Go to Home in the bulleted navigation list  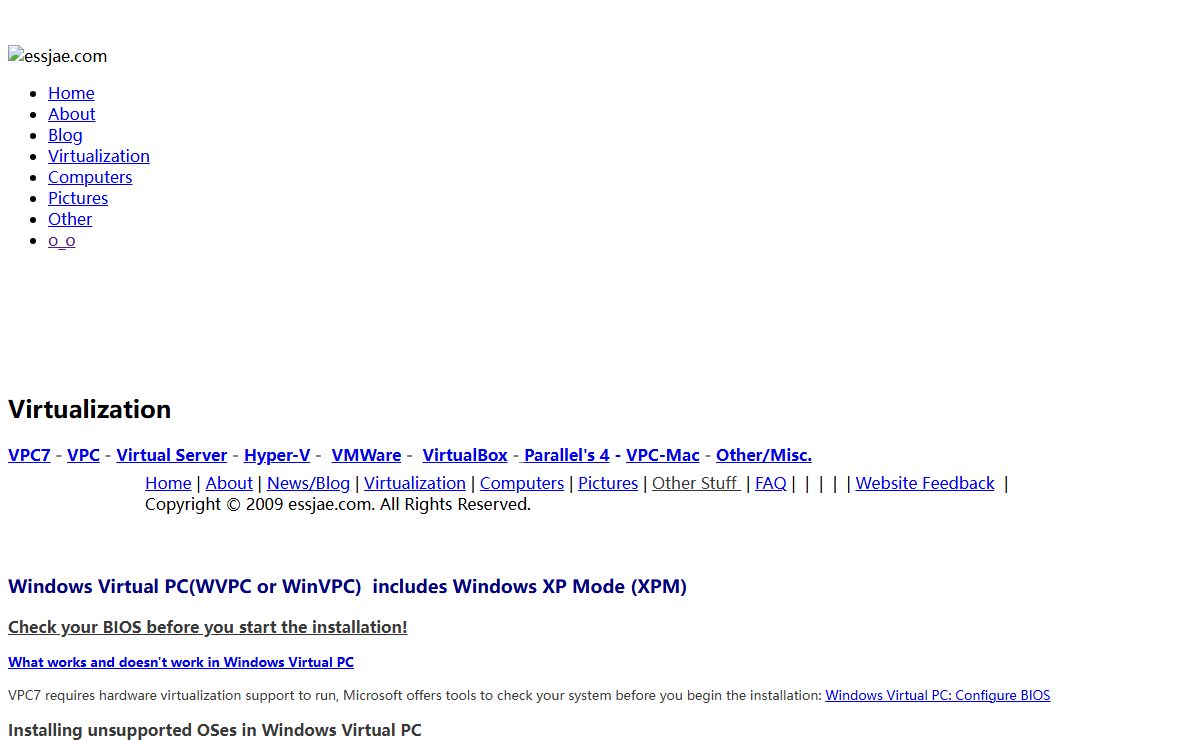pos(71,93)
